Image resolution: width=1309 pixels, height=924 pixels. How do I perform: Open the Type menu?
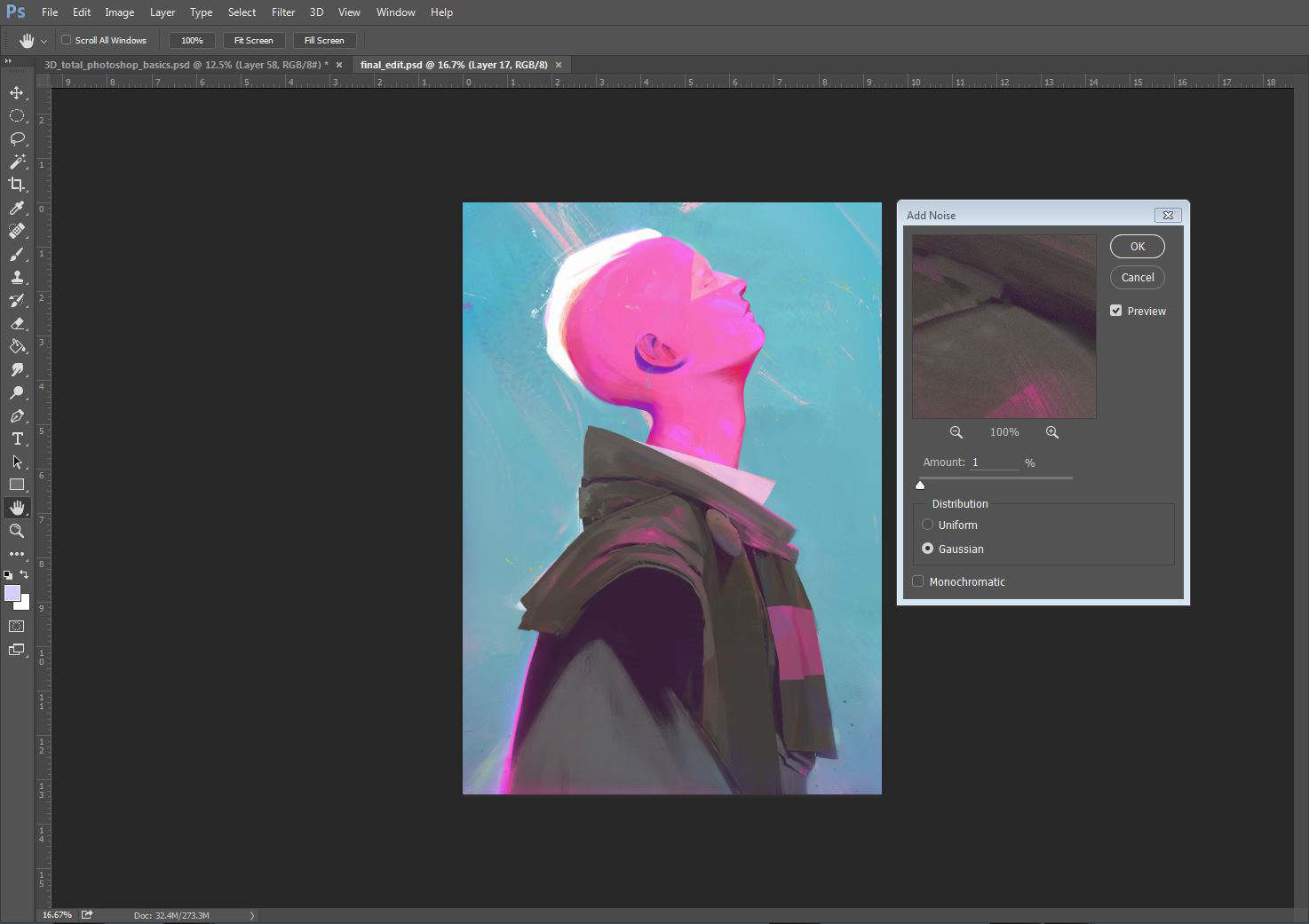tap(202, 12)
